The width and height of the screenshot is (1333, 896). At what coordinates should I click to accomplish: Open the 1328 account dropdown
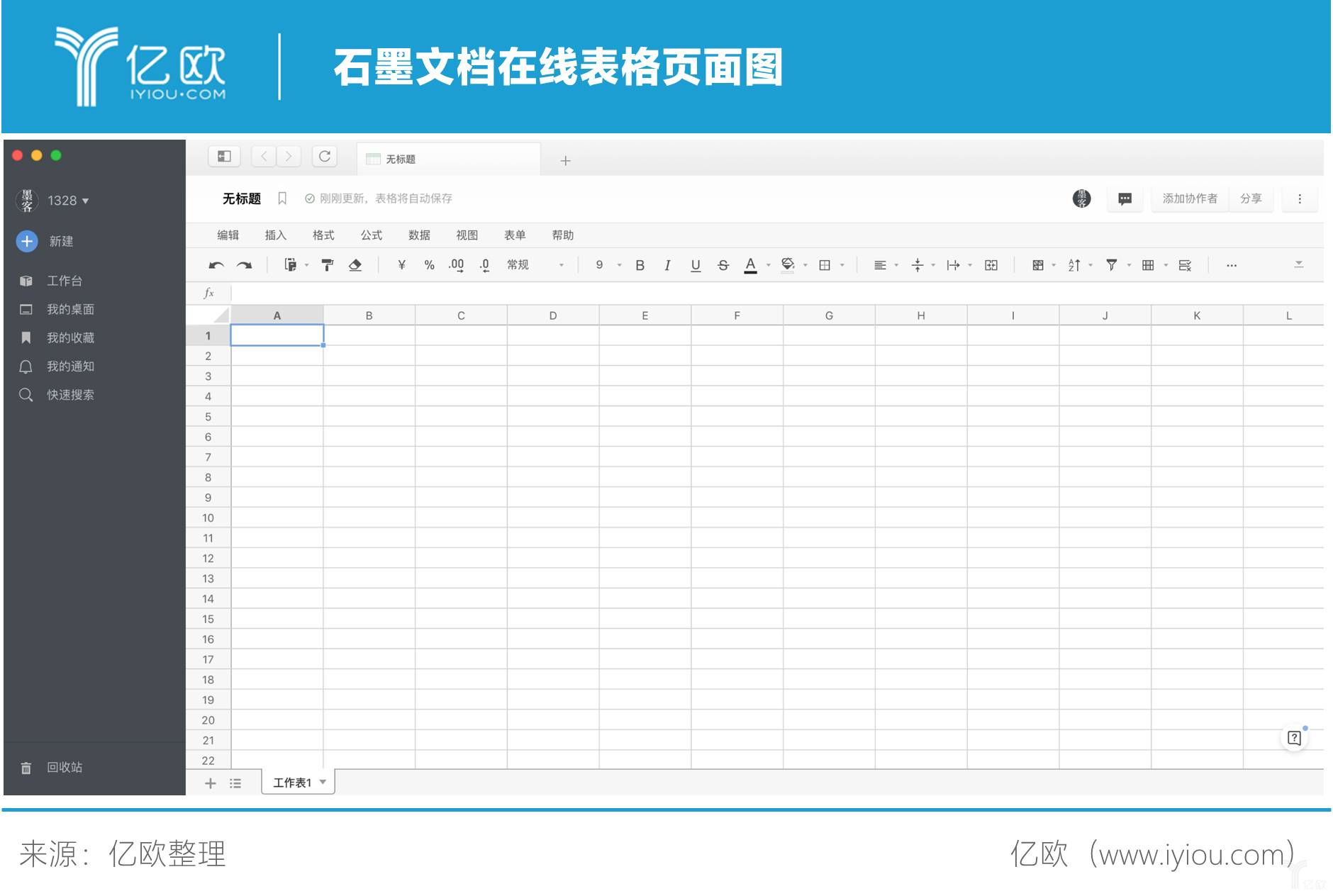[x=68, y=201]
